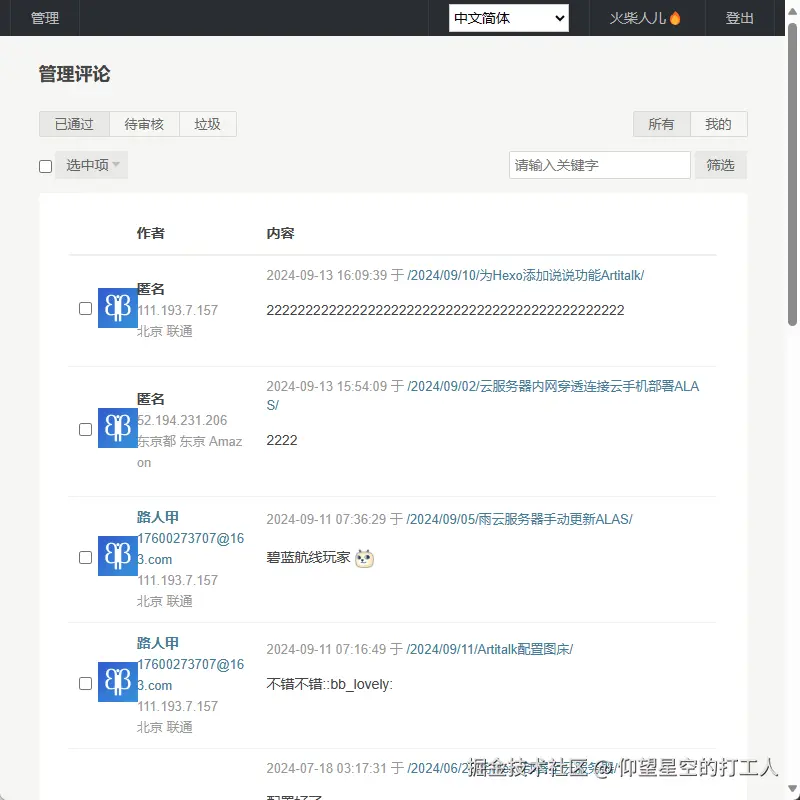Click the 筛选 filter button
The width and height of the screenshot is (800, 800).
pos(720,165)
